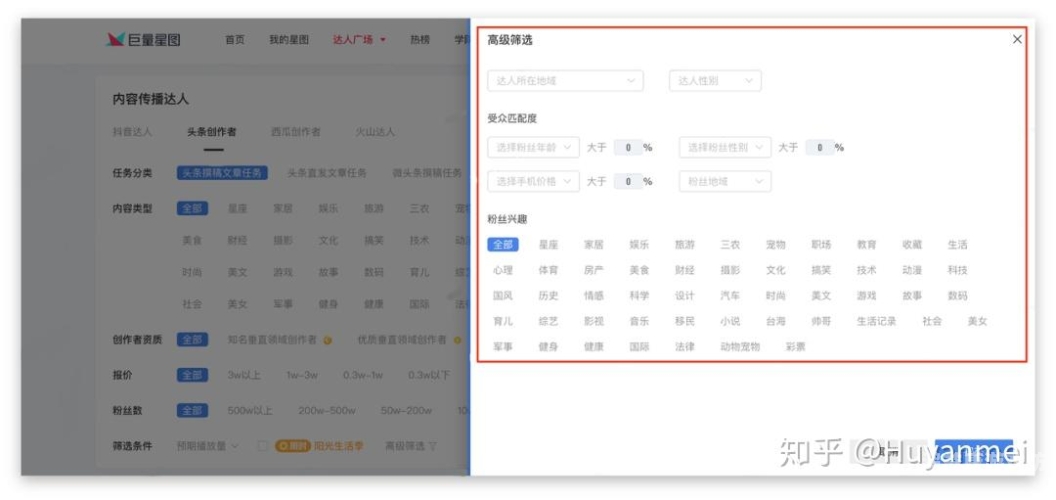Click the info icon after 知名垂直领域创作者

pyautogui.click(x=327, y=340)
